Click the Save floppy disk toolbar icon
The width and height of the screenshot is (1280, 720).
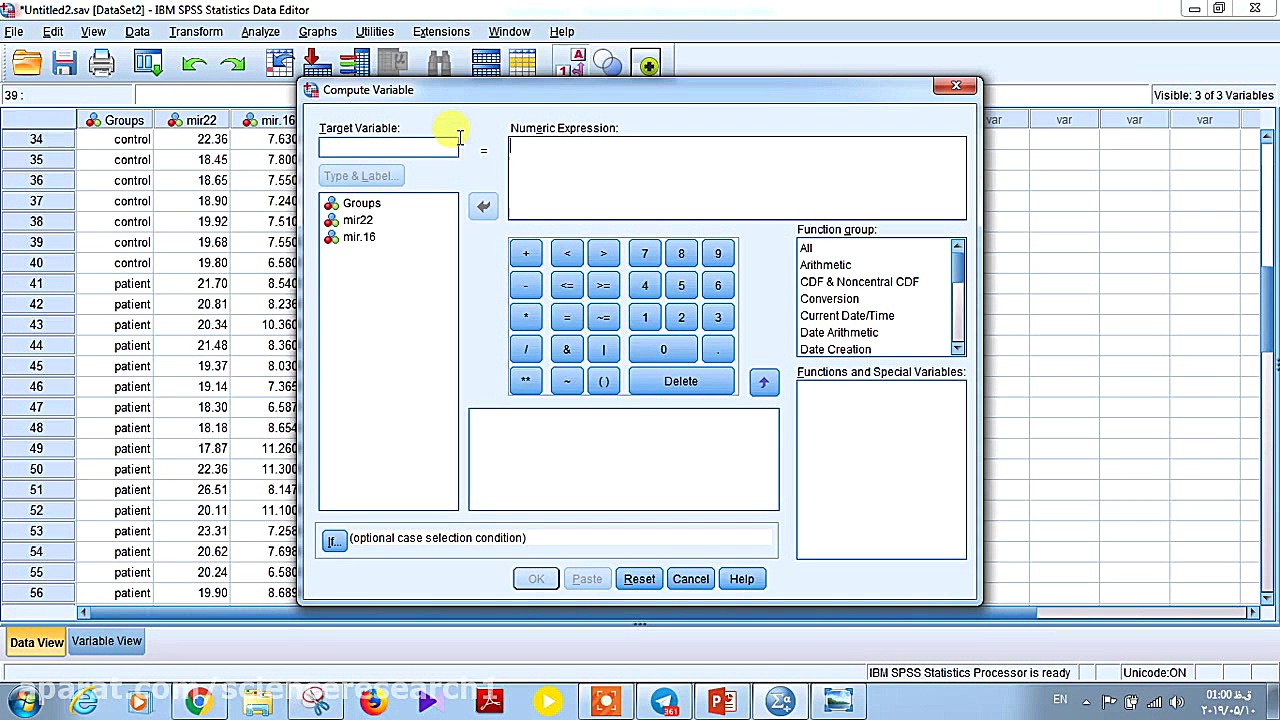[x=65, y=65]
